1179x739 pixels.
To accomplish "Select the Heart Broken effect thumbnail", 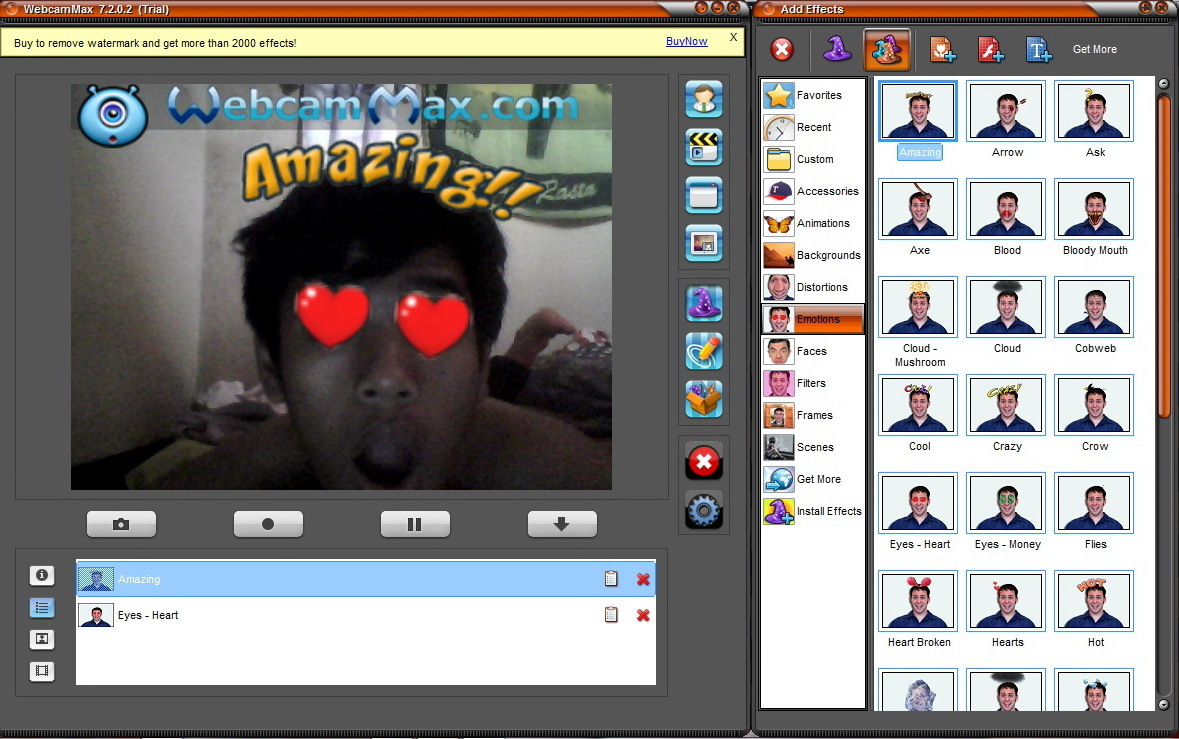I will pos(918,601).
